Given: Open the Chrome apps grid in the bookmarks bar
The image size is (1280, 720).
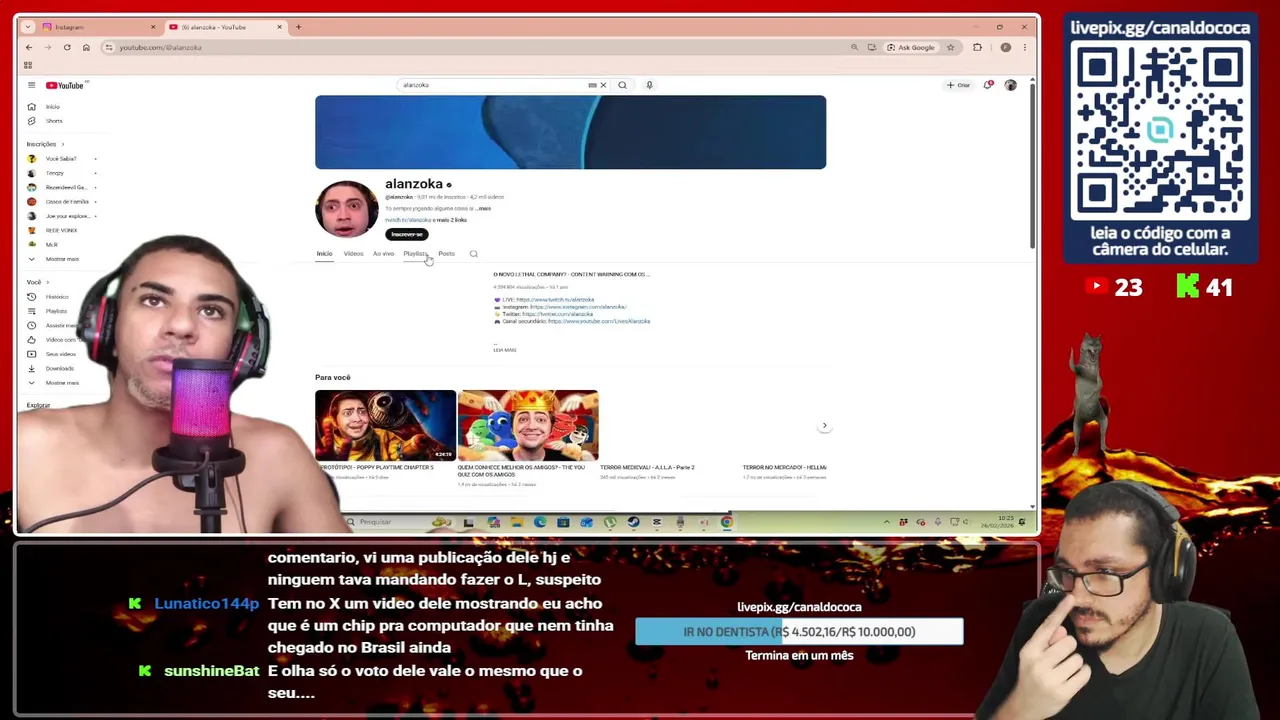Looking at the screenshot, I should [x=28, y=65].
